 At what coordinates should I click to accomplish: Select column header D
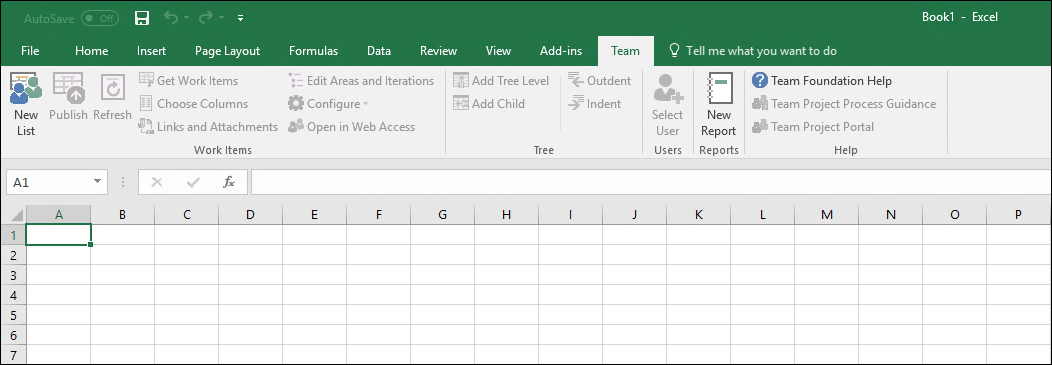[250, 215]
